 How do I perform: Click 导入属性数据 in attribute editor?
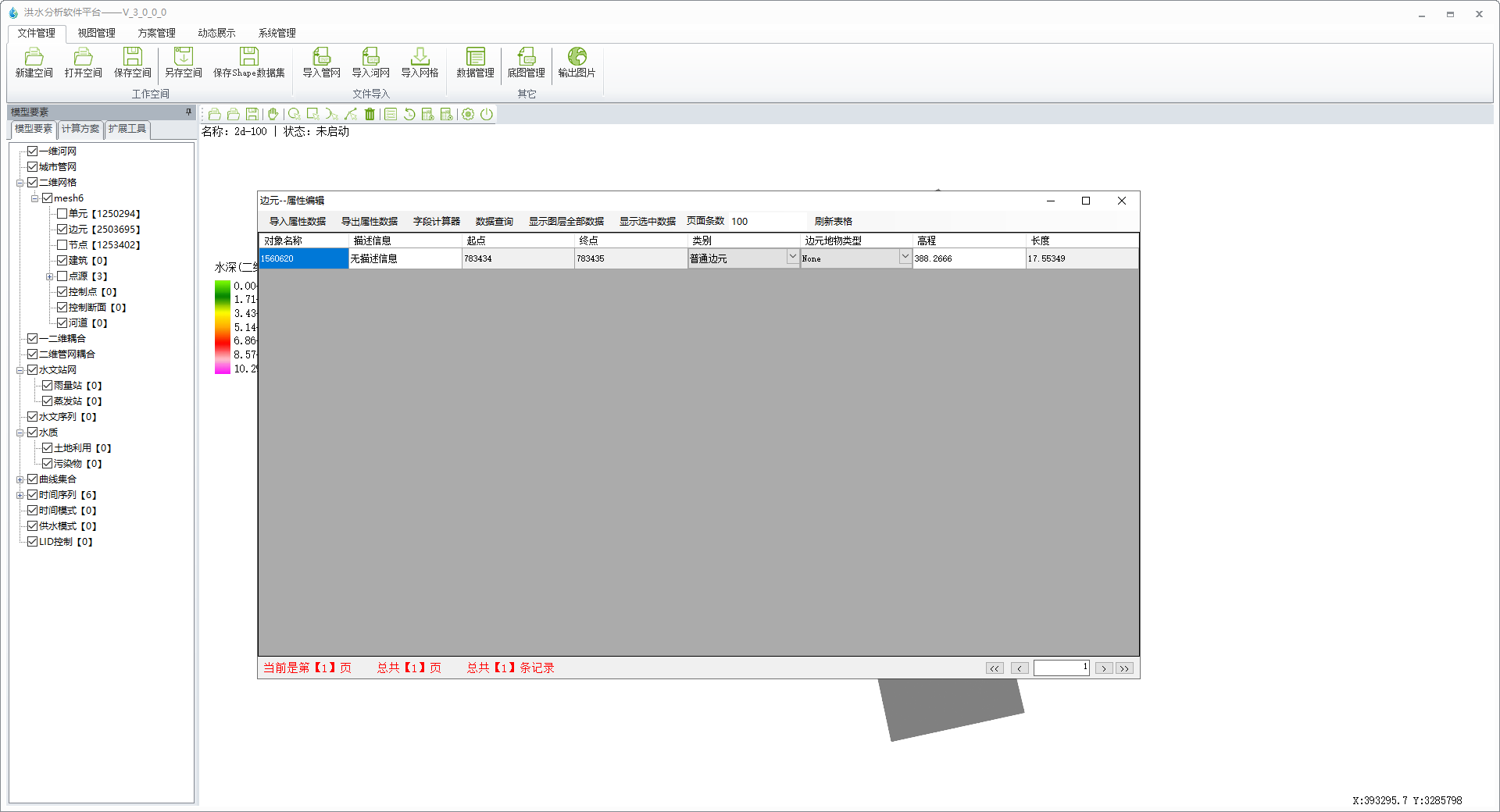pyautogui.click(x=298, y=222)
